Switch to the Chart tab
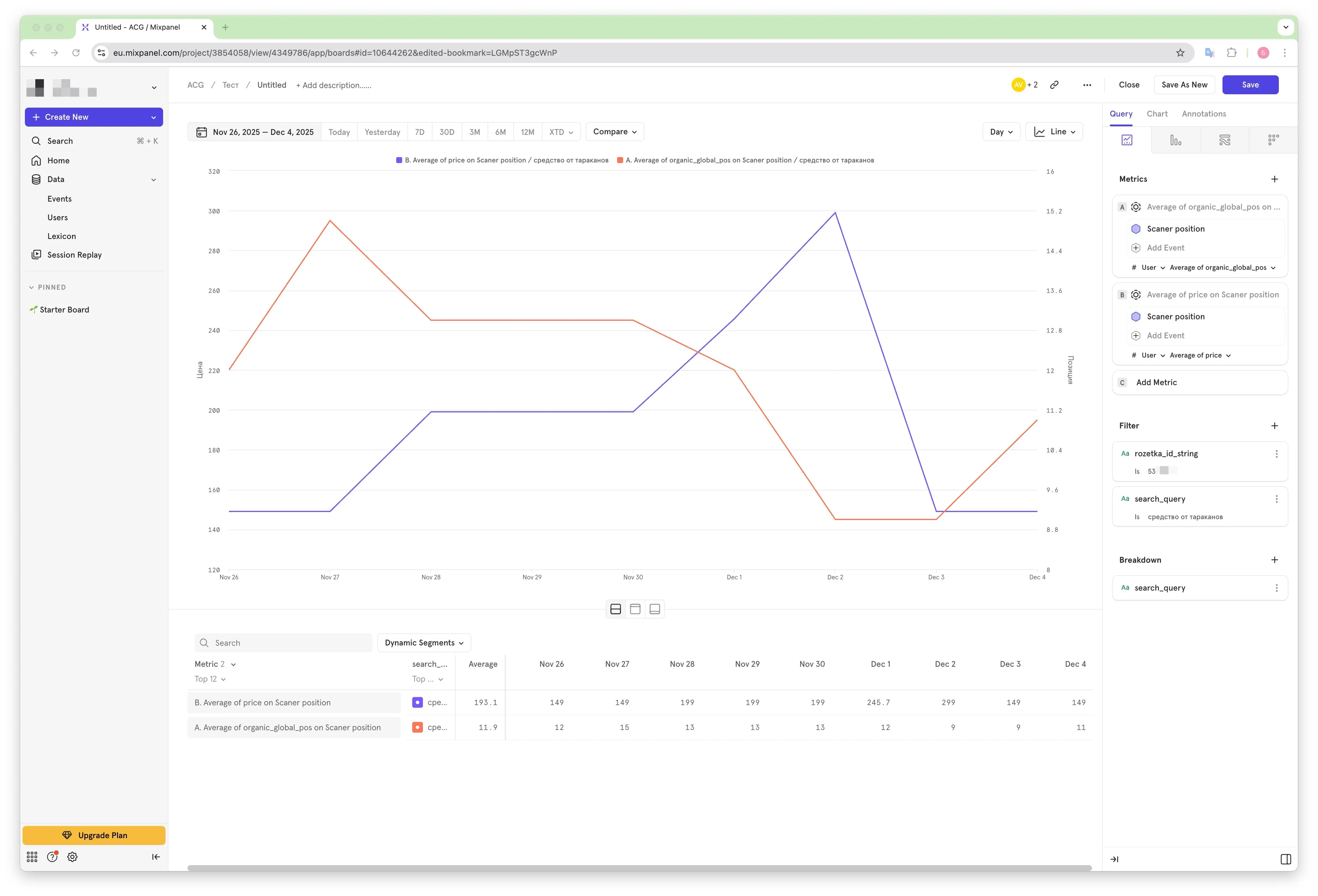1318x896 pixels. [x=1157, y=114]
